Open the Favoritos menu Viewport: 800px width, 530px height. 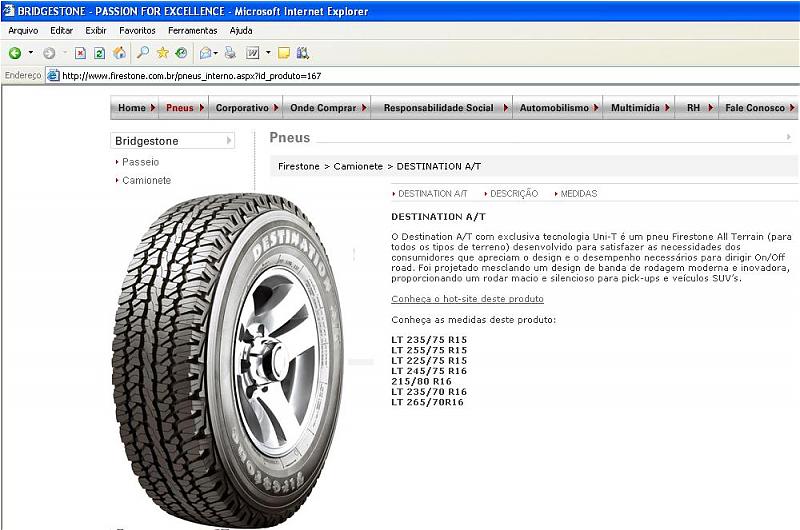point(137,31)
